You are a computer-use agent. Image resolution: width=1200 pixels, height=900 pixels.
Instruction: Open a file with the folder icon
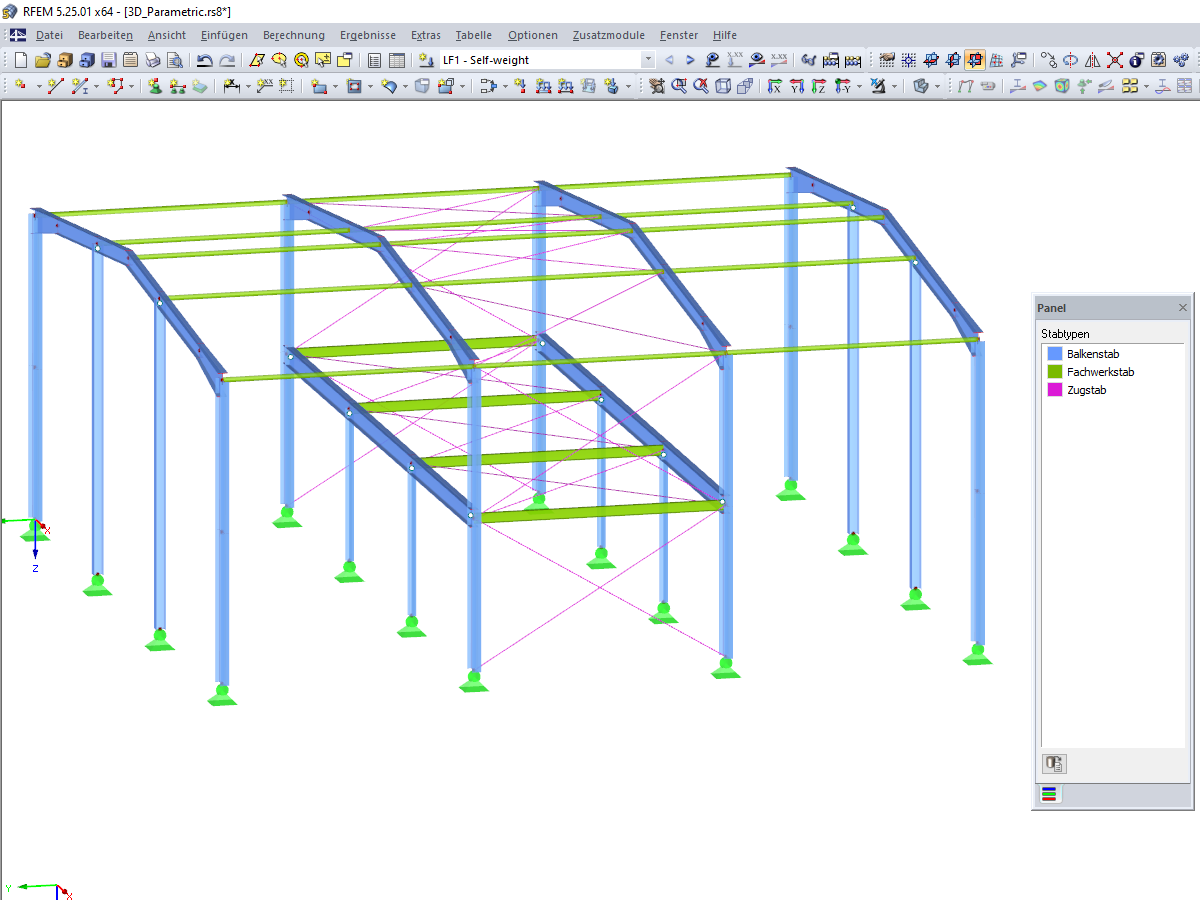pyautogui.click(x=43, y=60)
